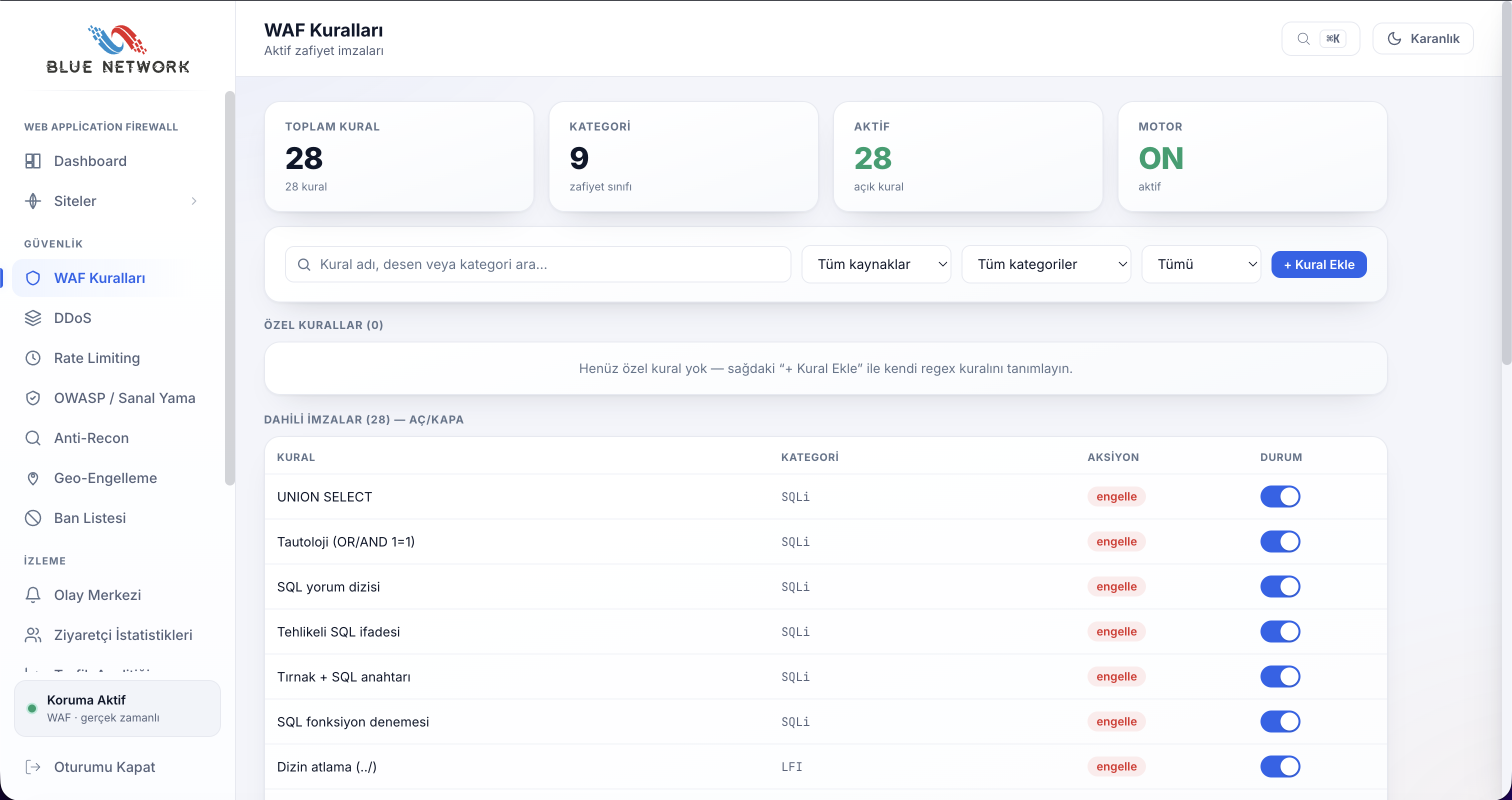Open the Tüm kaynaklar dropdown
The image size is (1512, 800).
pos(876,264)
